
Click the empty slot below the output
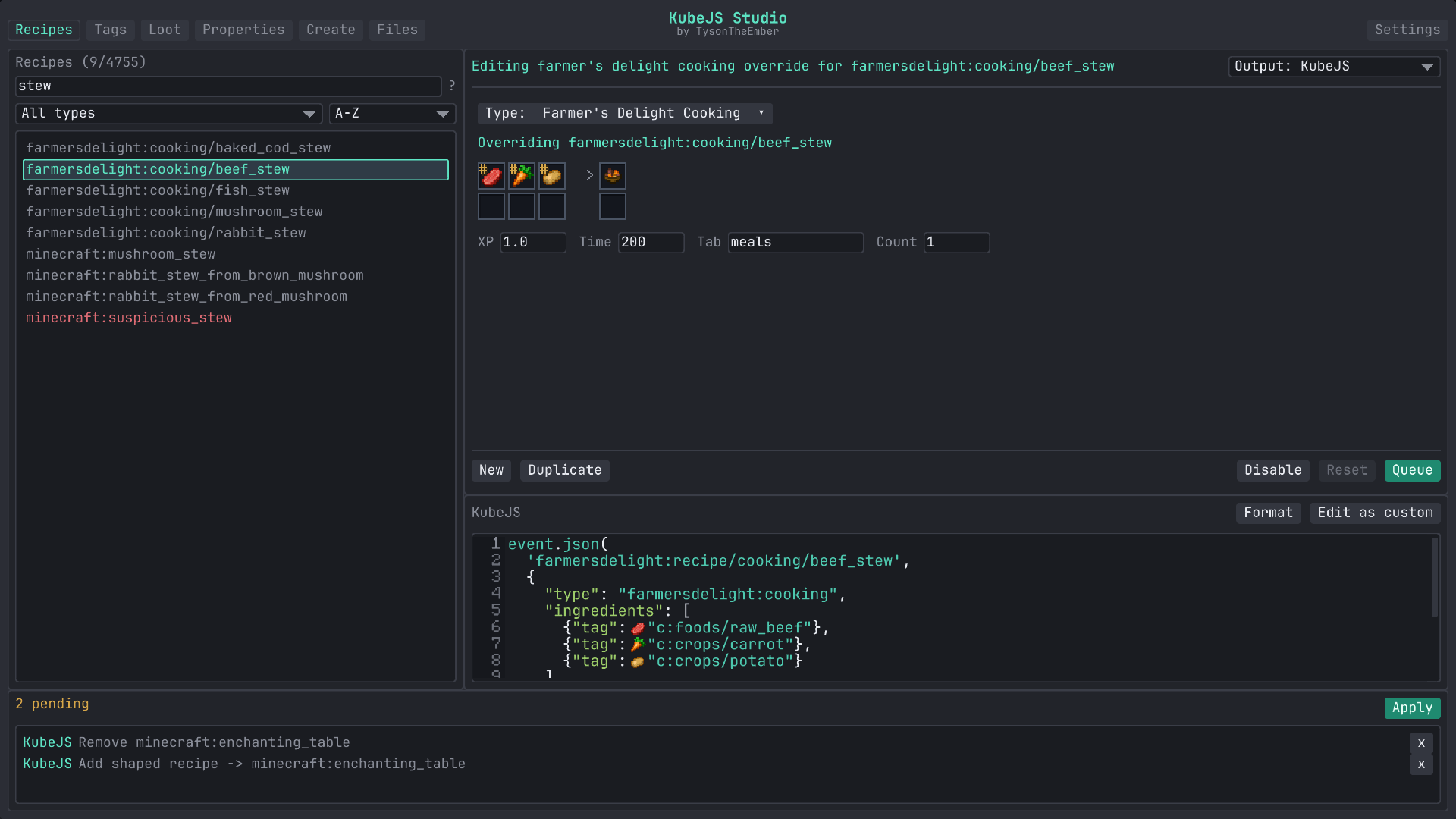pyautogui.click(x=613, y=206)
